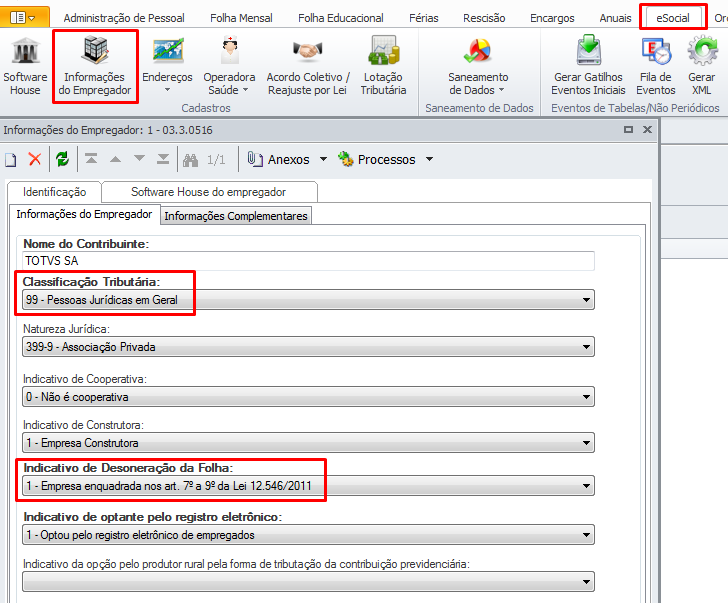The height and width of the screenshot is (603, 728).
Task: Go to next record arrow
Action: click(139, 159)
